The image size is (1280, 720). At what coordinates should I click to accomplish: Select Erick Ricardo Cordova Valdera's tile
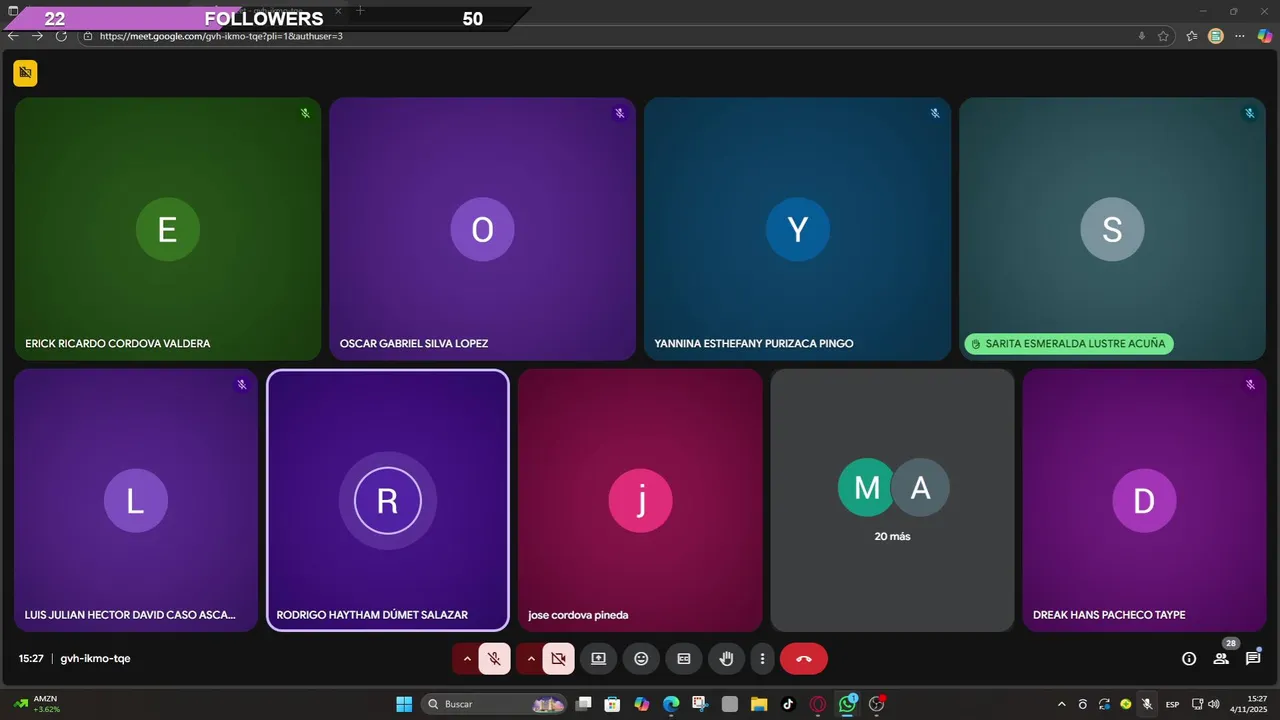tap(168, 229)
